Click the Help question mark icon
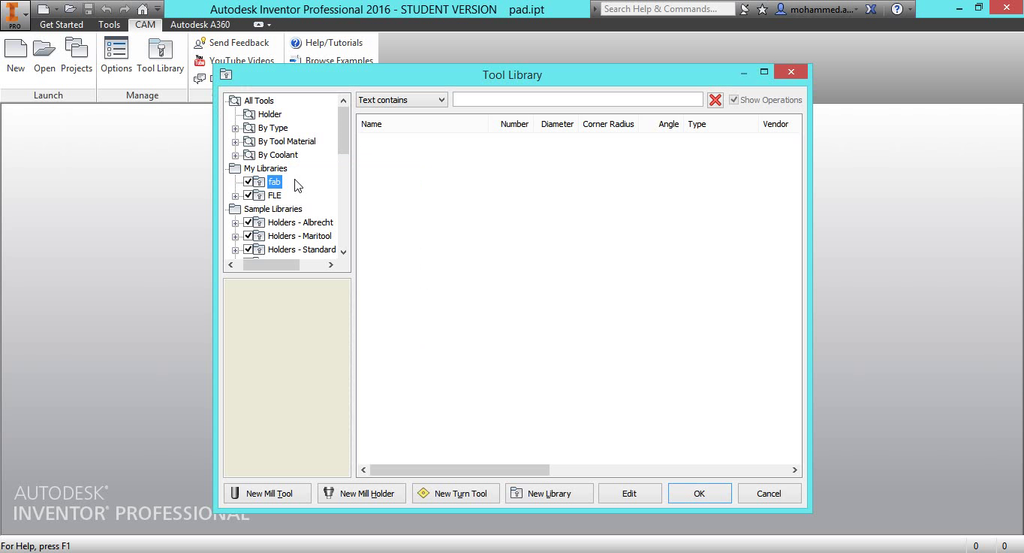The width and height of the screenshot is (1024, 553). coord(897,9)
